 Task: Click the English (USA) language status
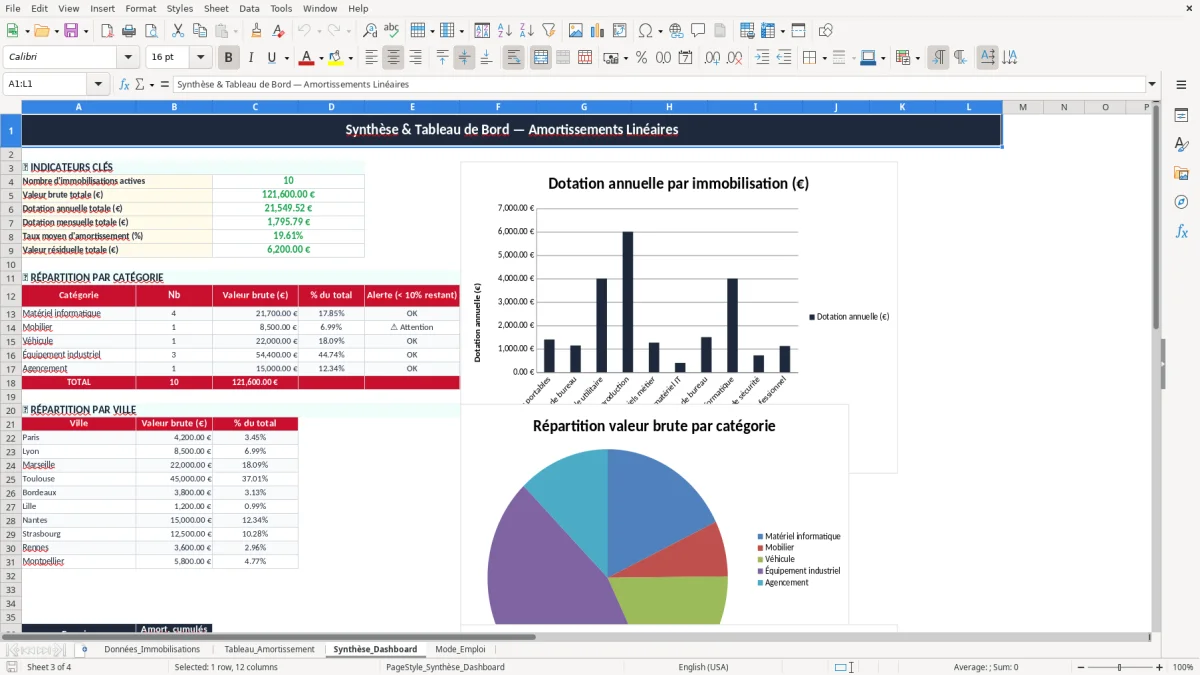(x=703, y=667)
